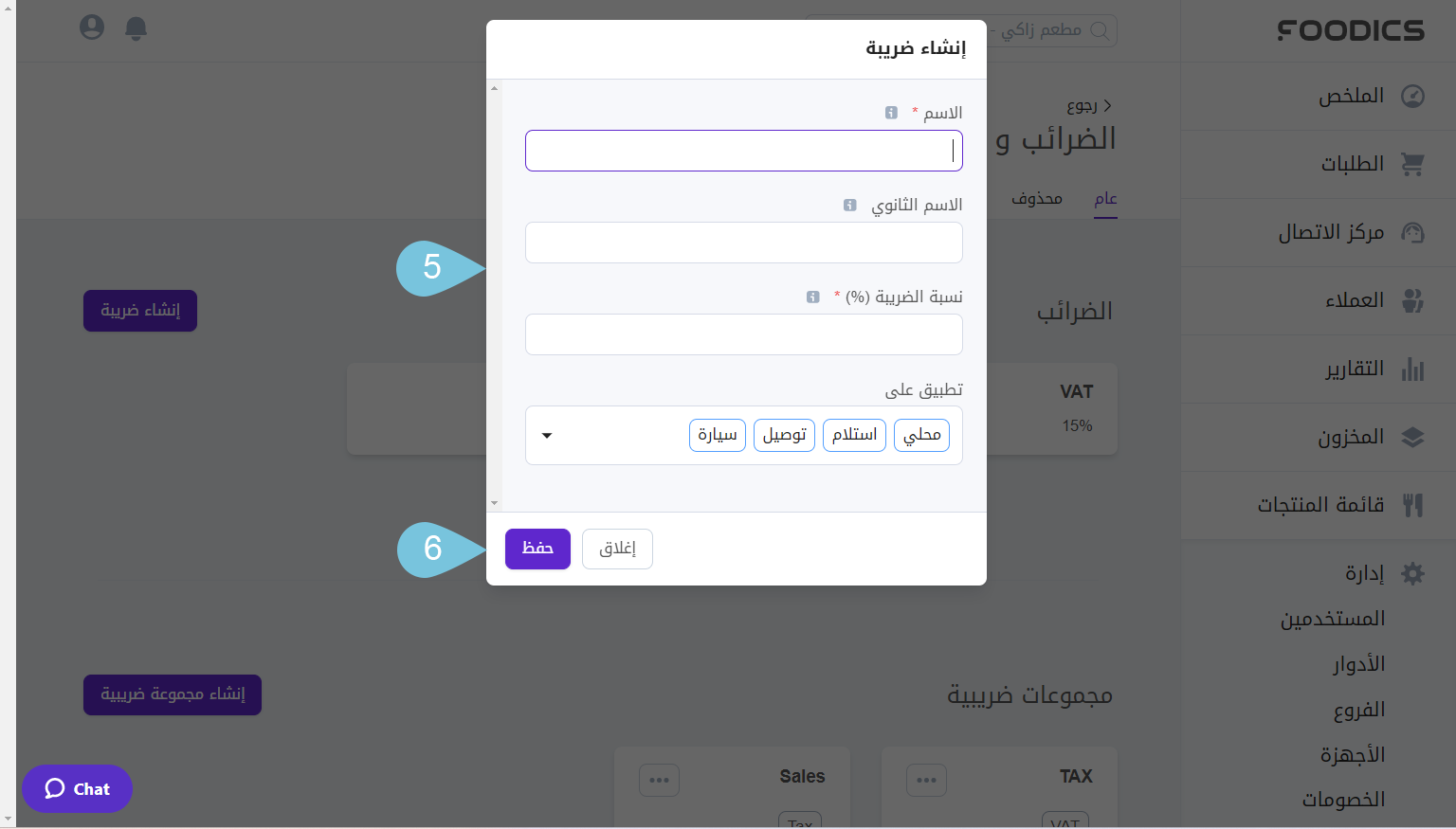Click the حفظ save button
The width and height of the screenshot is (1456, 829).
(537, 549)
